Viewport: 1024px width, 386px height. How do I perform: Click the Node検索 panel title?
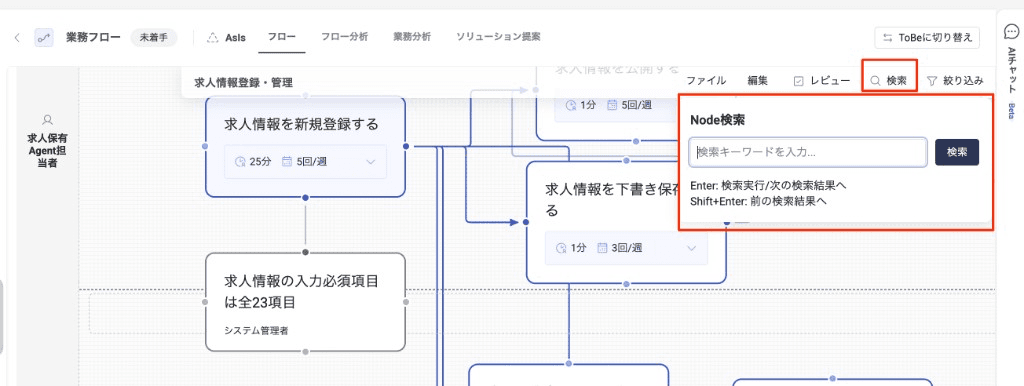(x=718, y=120)
